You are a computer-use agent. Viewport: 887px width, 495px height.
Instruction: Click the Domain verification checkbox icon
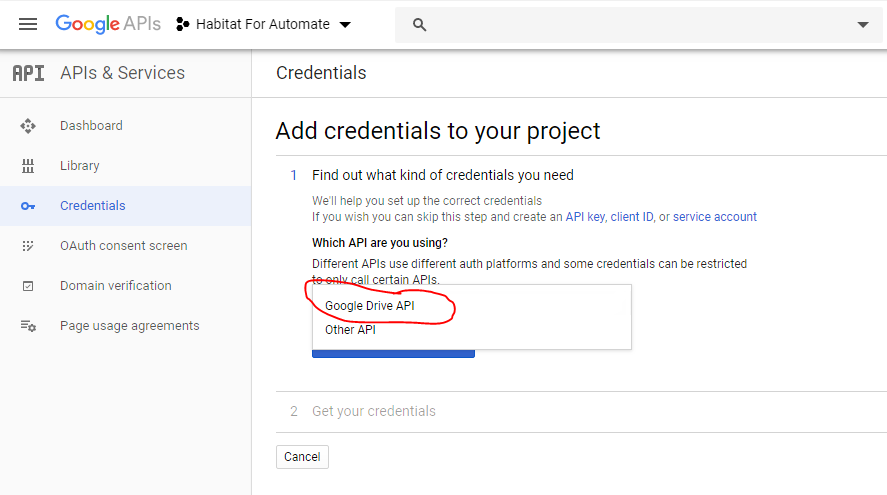pos(28,286)
